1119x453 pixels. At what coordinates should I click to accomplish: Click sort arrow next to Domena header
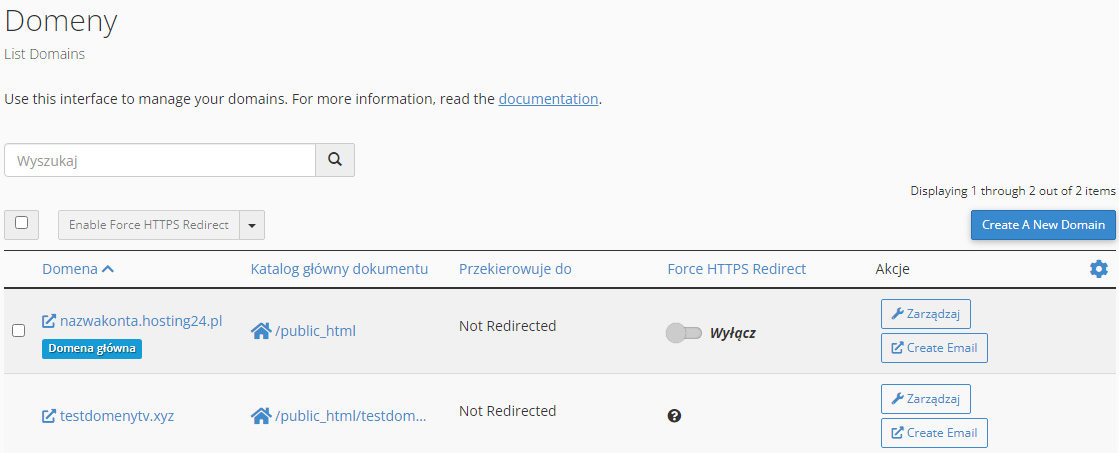pos(108,269)
